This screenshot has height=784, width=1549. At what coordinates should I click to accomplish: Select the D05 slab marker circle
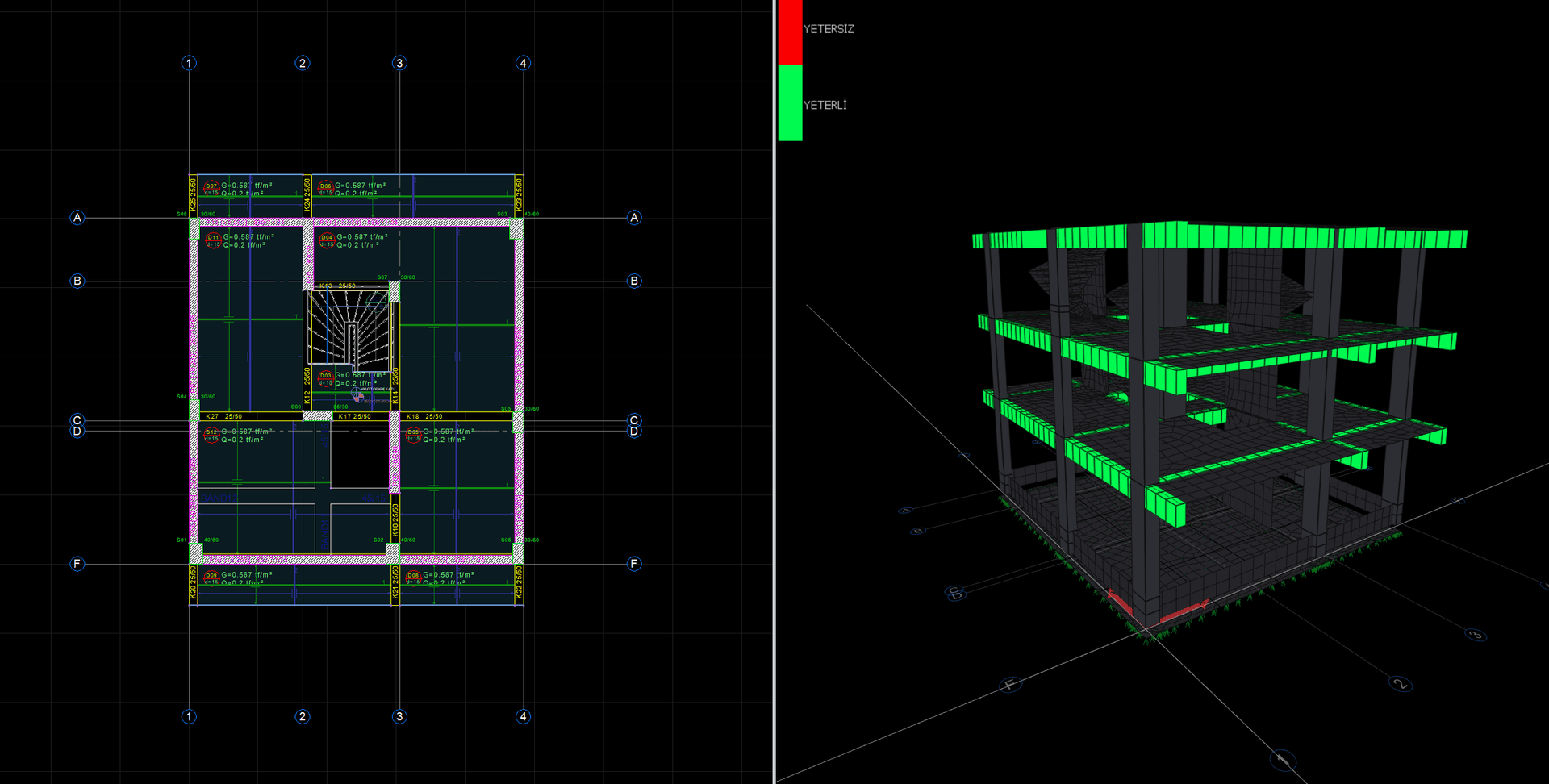[413, 434]
